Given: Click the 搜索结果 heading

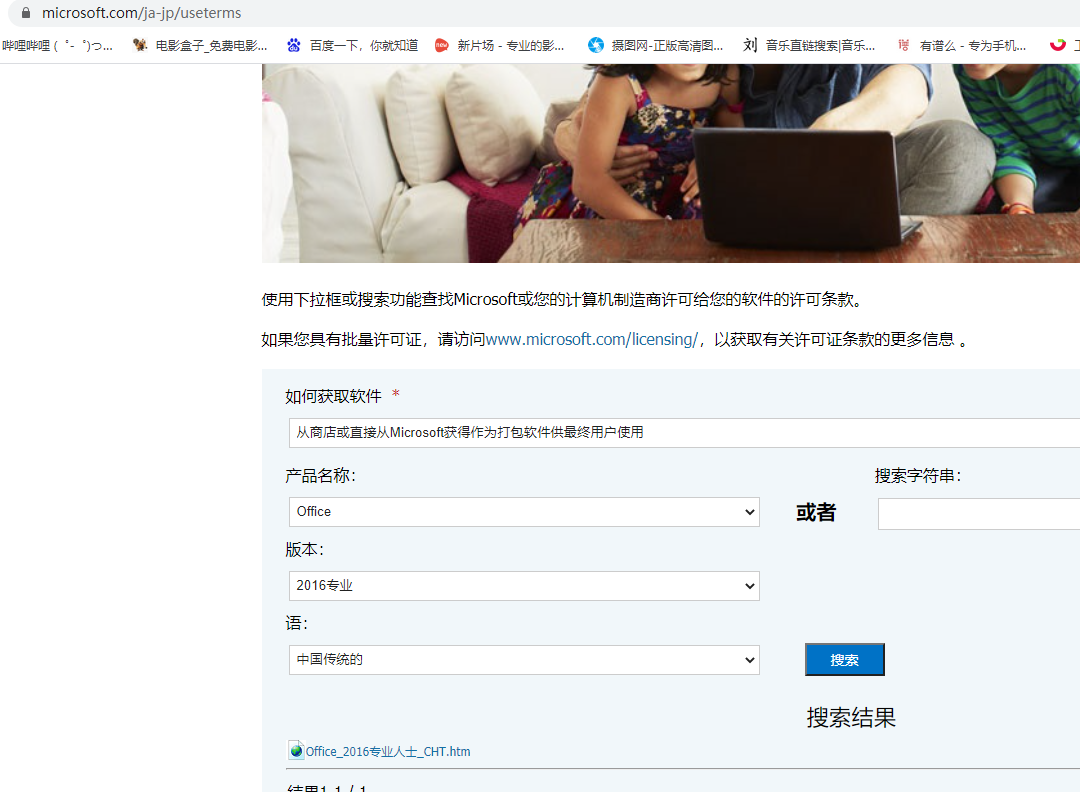Looking at the screenshot, I should (851, 718).
